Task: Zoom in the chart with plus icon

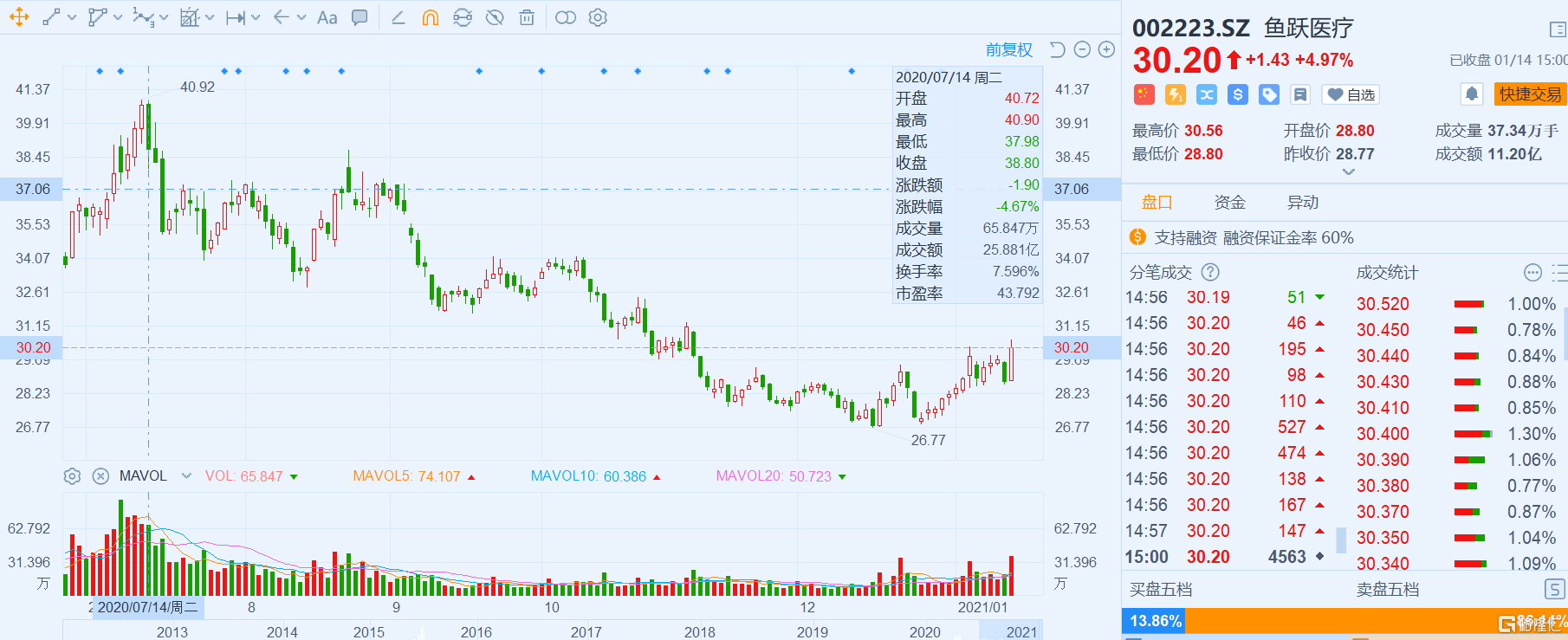Action: pyautogui.click(x=1106, y=49)
